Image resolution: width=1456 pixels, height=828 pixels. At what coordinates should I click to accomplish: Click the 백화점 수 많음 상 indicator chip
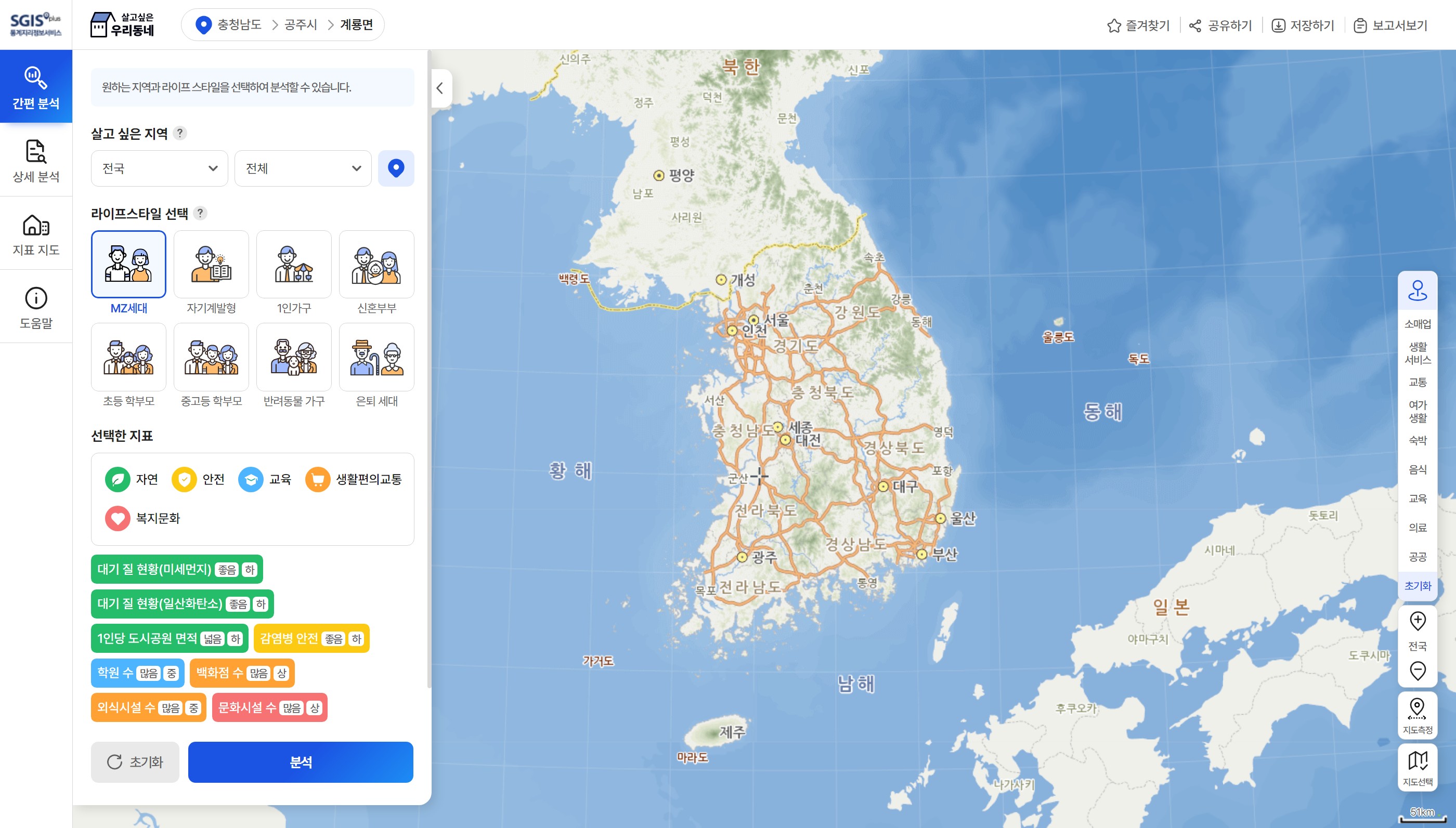click(x=242, y=673)
